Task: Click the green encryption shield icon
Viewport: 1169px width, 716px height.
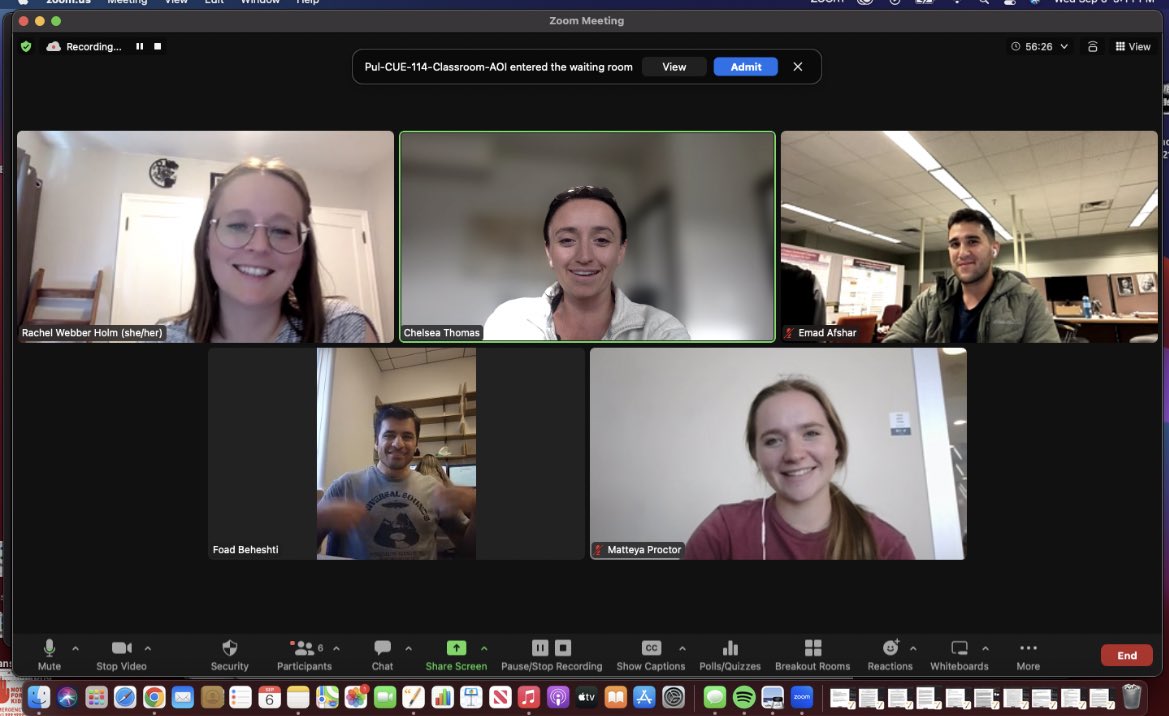Action: [x=26, y=46]
